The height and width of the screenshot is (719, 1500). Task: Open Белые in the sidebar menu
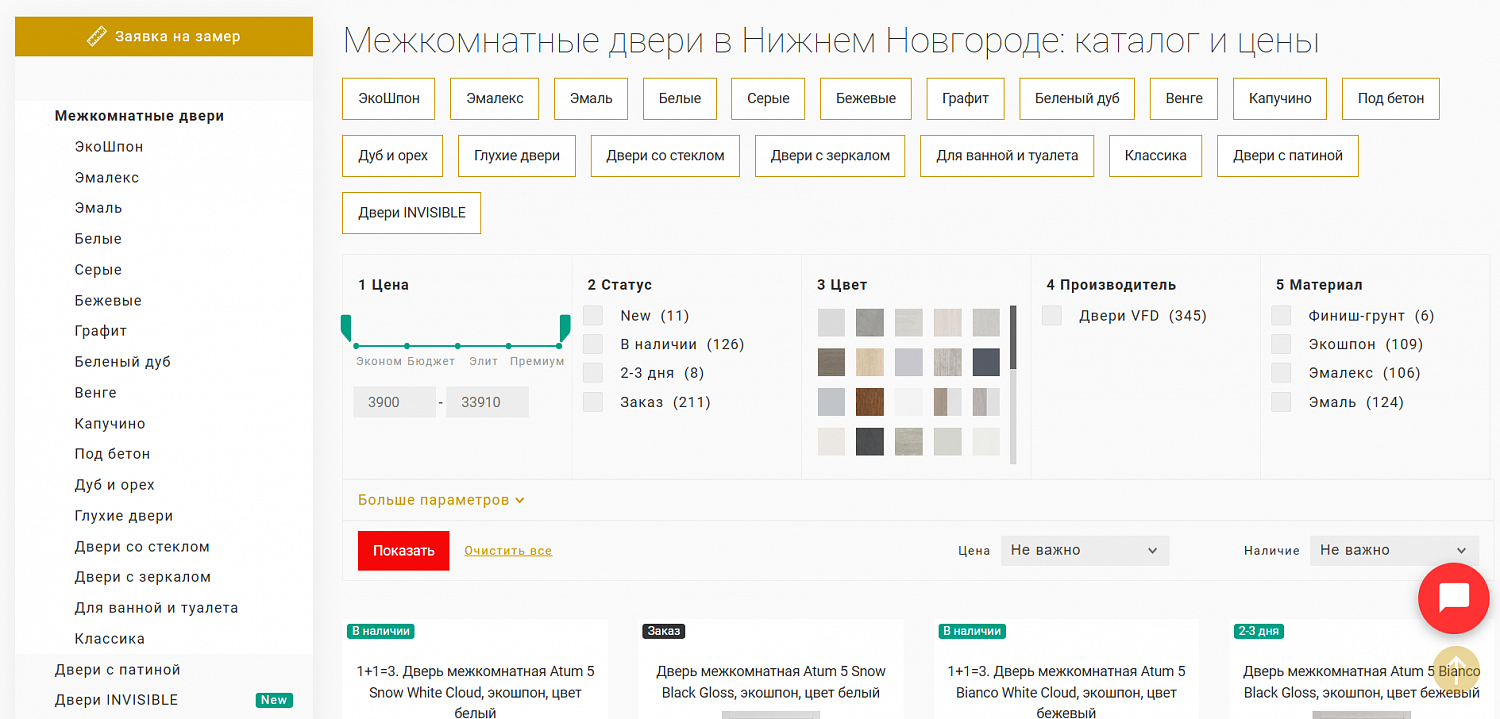pyautogui.click(x=98, y=239)
